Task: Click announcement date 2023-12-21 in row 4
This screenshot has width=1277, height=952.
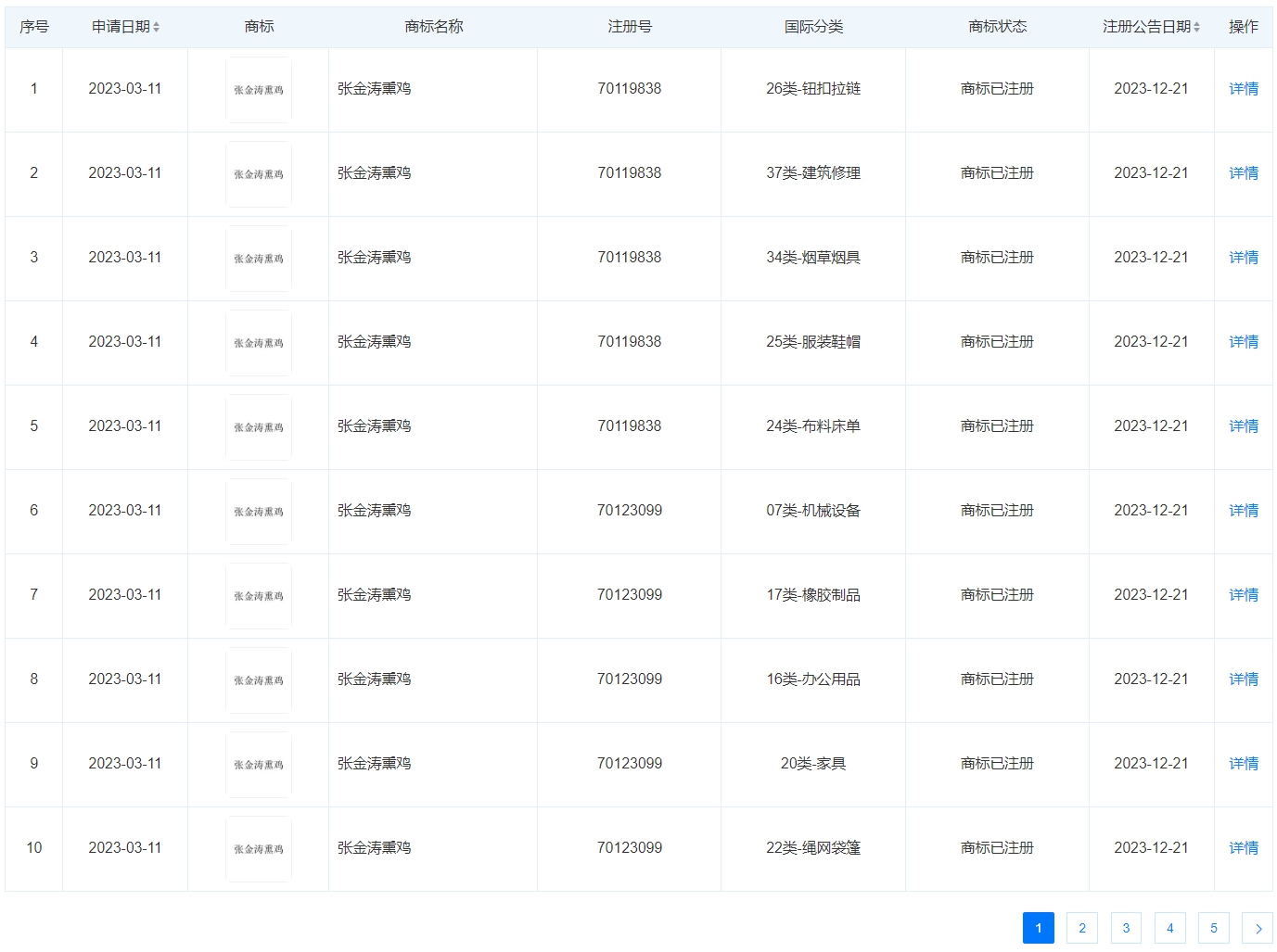Action: (1151, 342)
